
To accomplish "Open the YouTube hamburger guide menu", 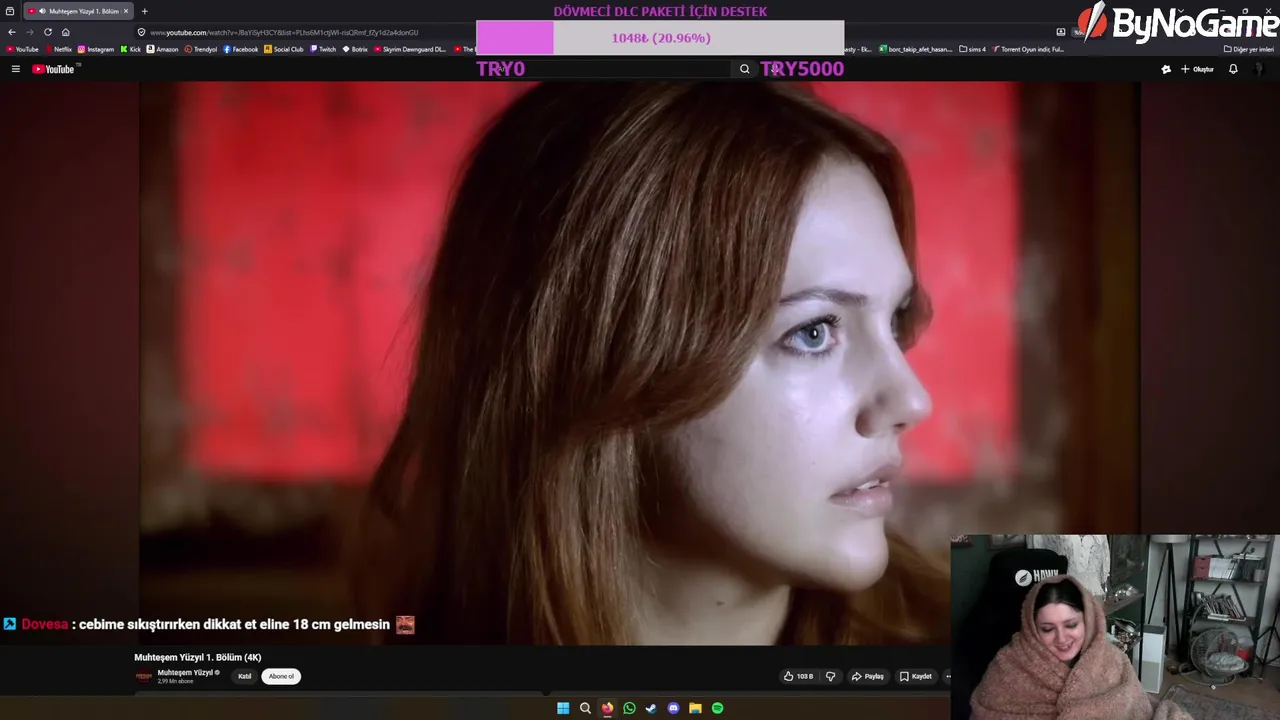I will click(16, 69).
